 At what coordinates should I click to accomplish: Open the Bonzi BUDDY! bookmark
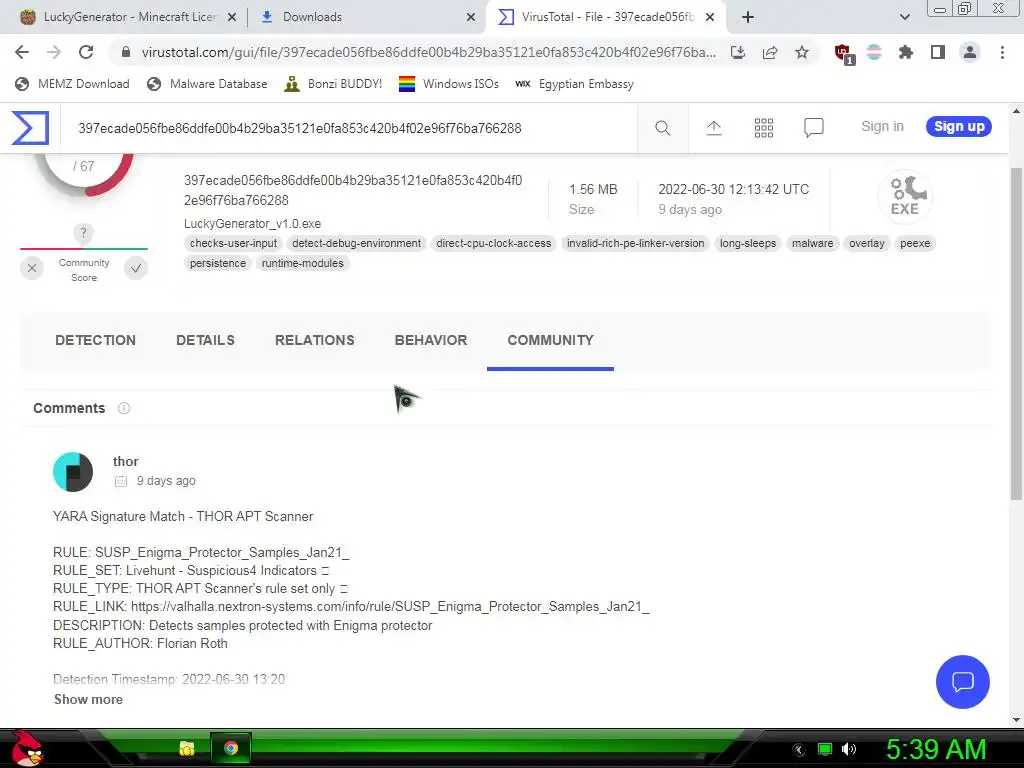pyautogui.click(x=334, y=84)
